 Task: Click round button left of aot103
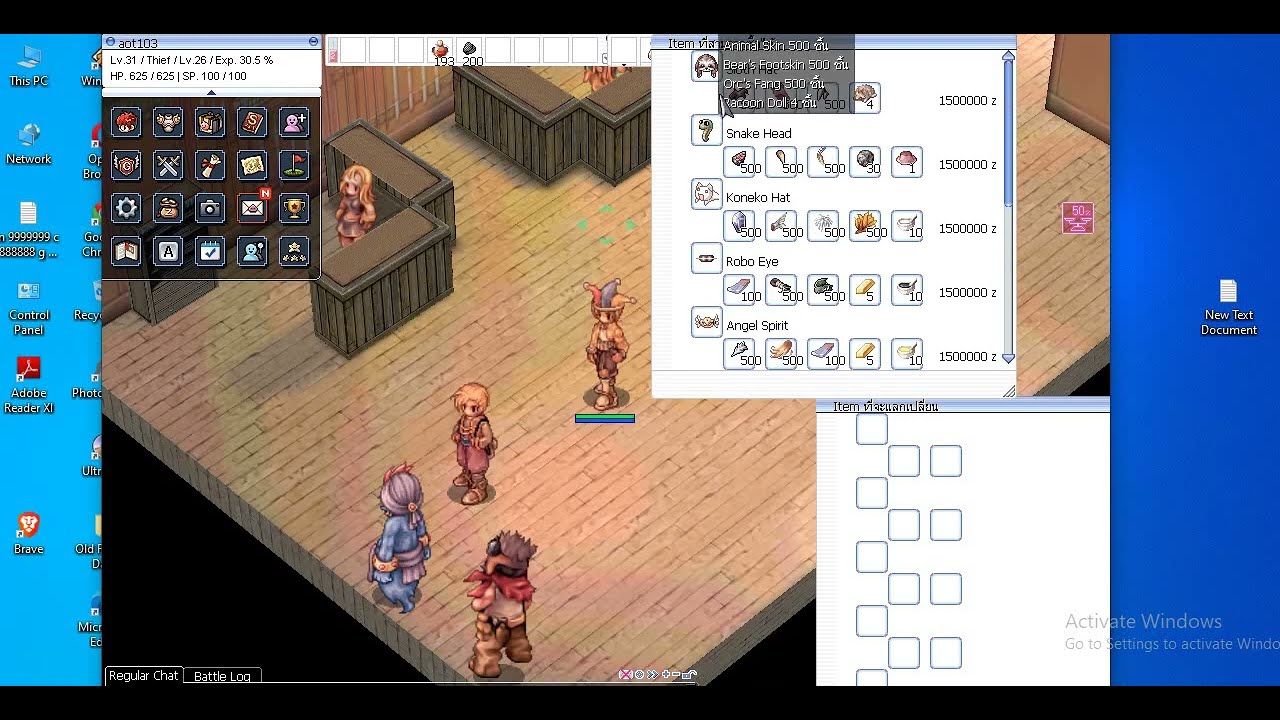[110, 42]
